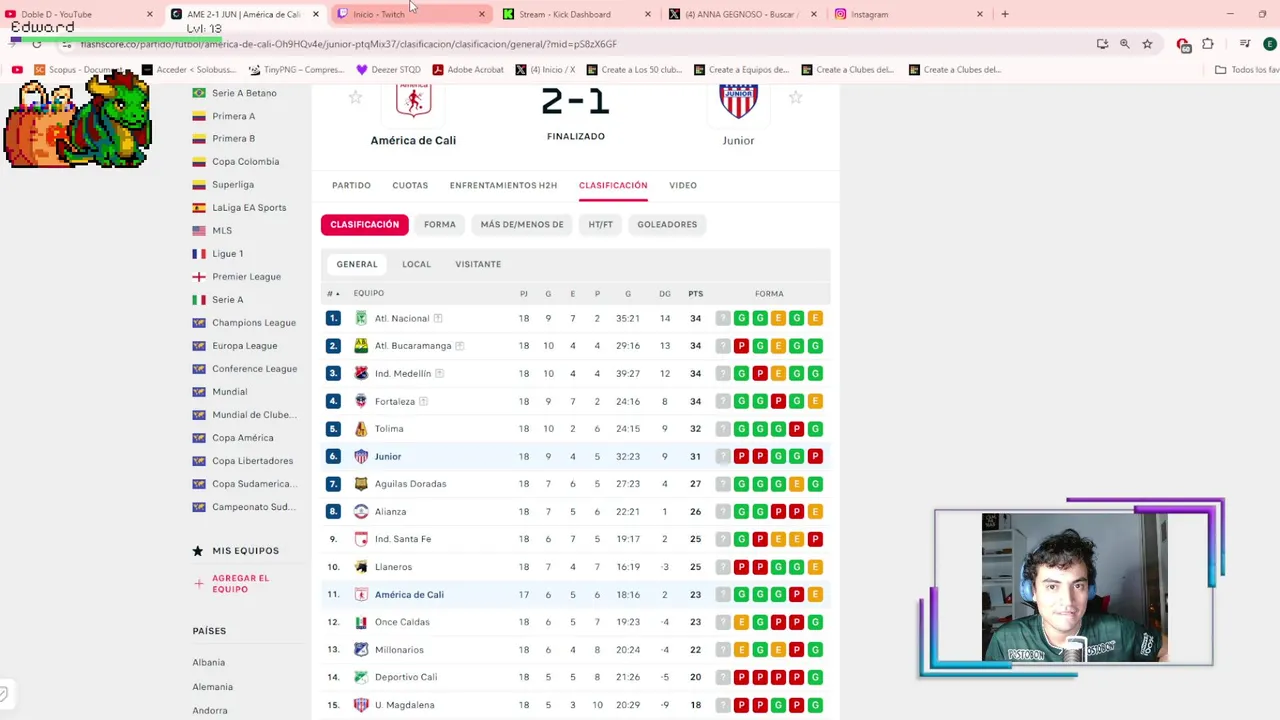This screenshot has width=1280, height=720.
Task: Click the Junior team name in table
Action: 388,456
